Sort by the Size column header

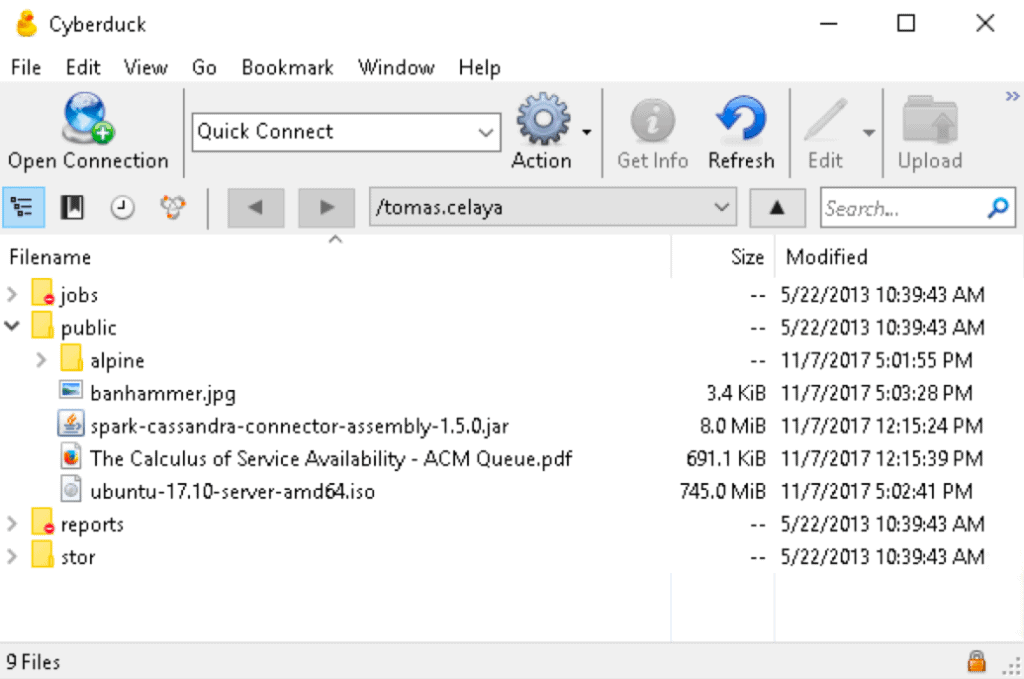(723, 257)
